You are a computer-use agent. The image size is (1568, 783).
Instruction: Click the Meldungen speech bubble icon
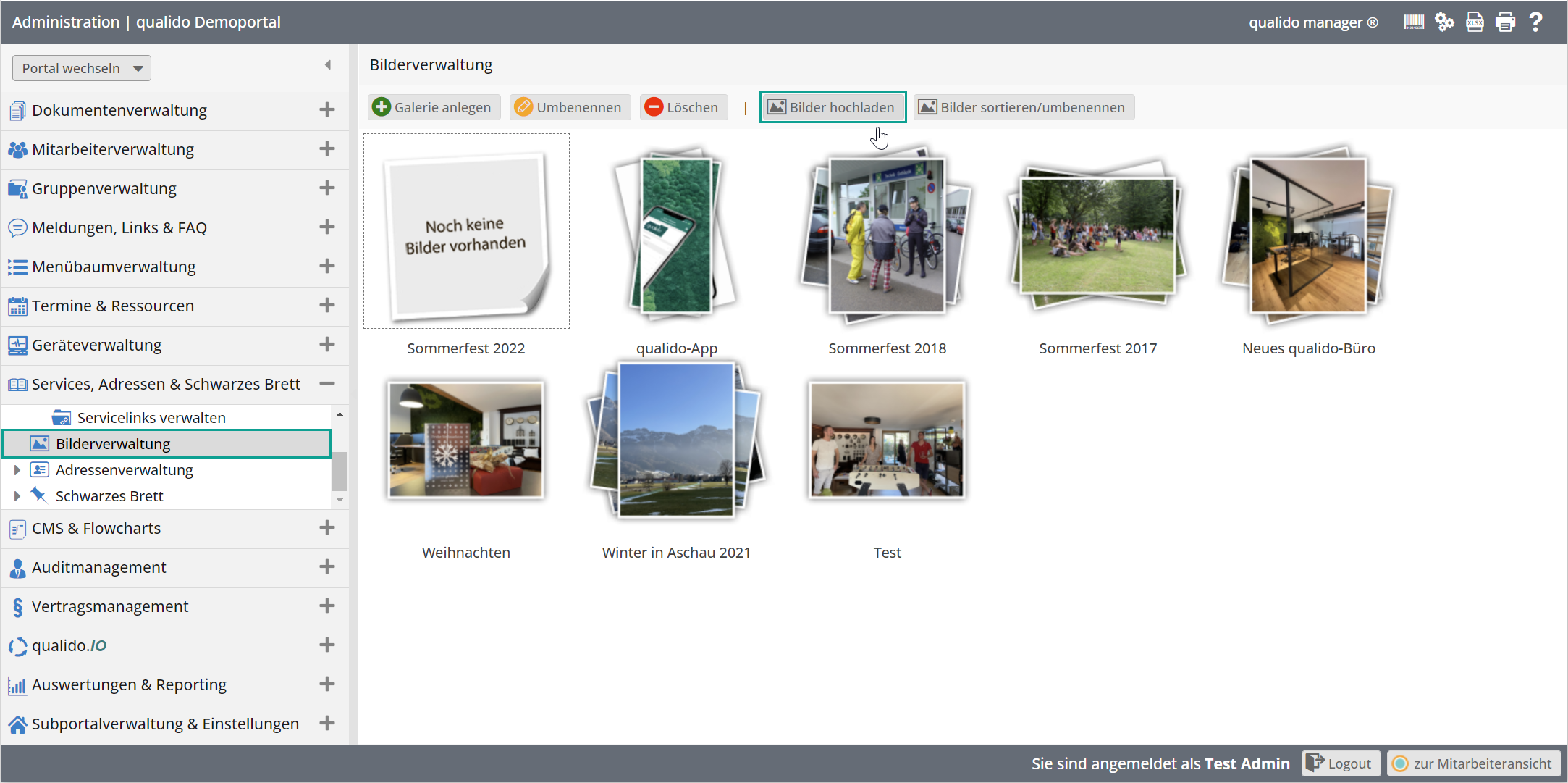coord(17,228)
